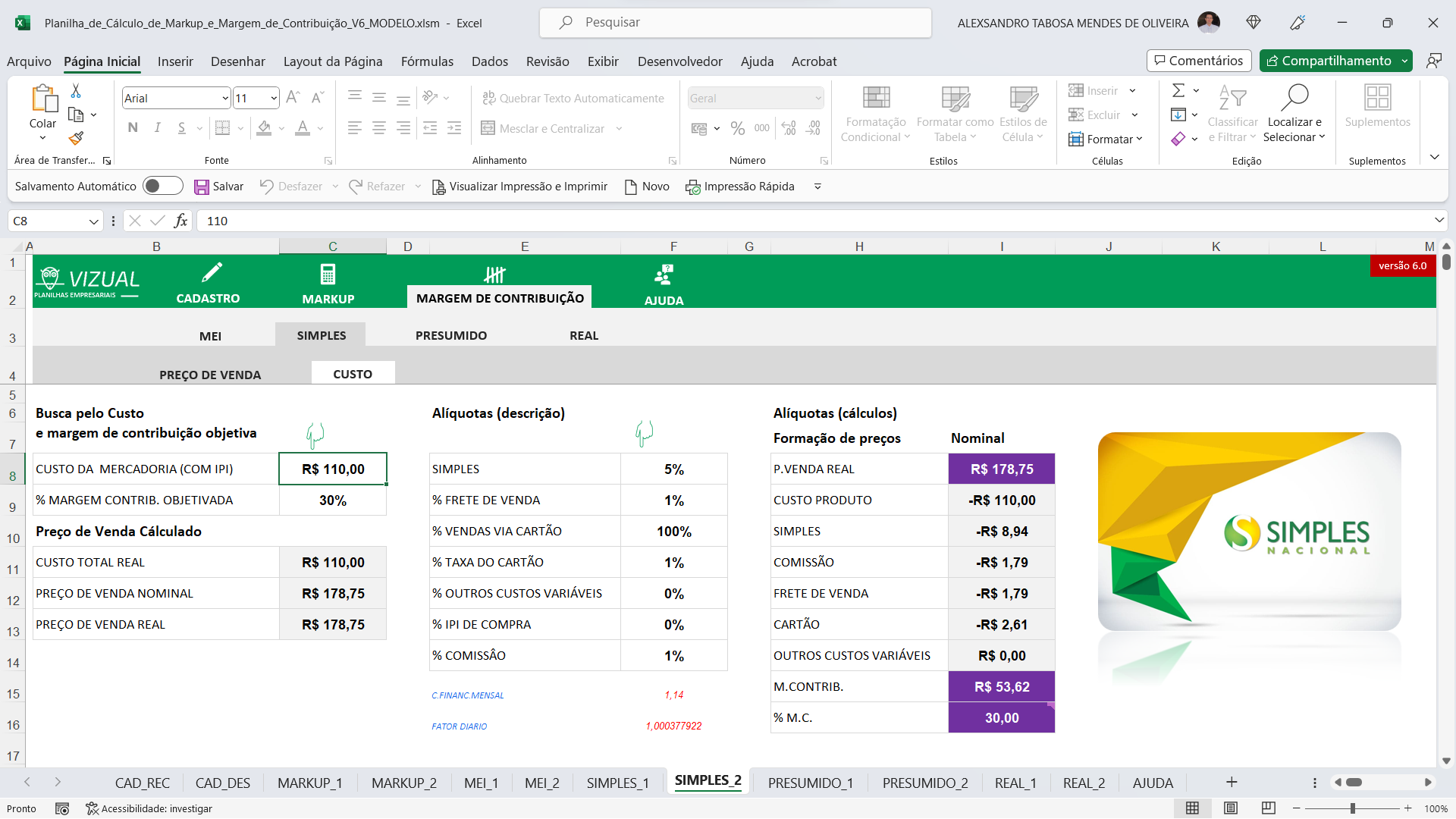Click the Comentários button
This screenshot has height=819, width=1456.
pos(1199,61)
